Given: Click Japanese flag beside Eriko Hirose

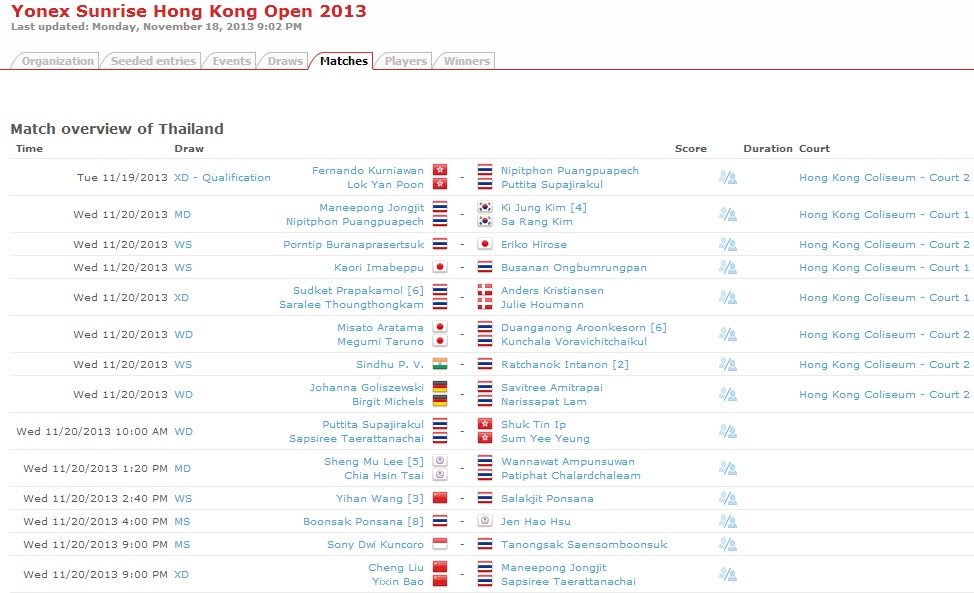Looking at the screenshot, I should click(485, 244).
